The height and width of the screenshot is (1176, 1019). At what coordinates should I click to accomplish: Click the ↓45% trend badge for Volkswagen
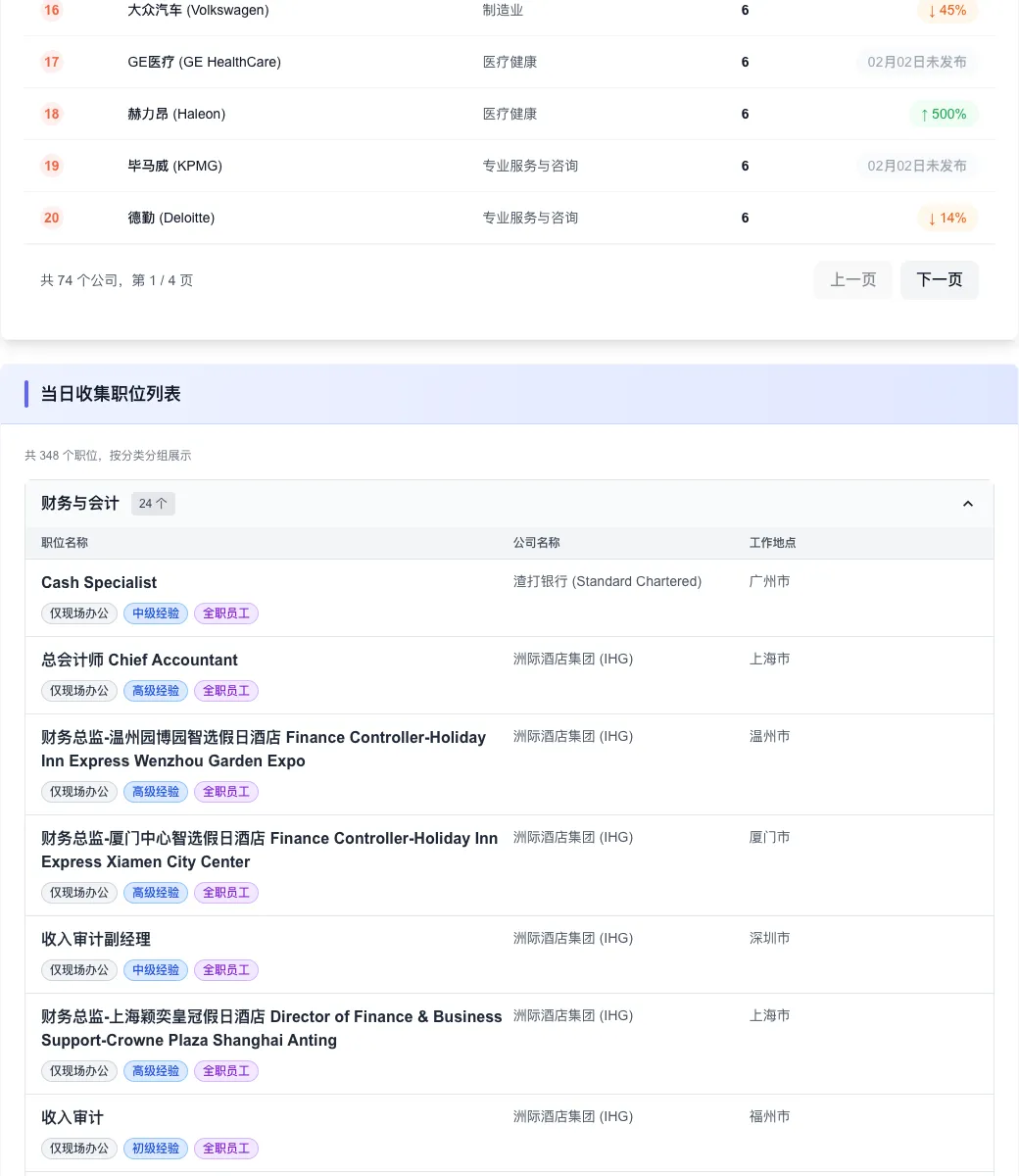[946, 10]
